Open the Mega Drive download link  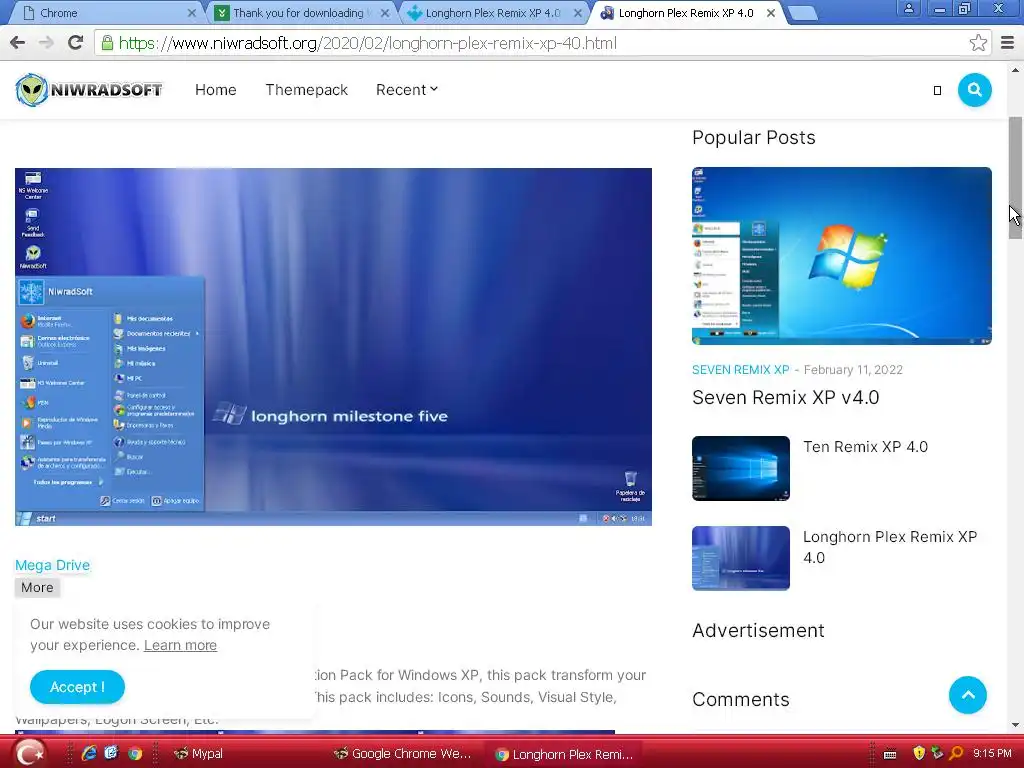coord(52,565)
